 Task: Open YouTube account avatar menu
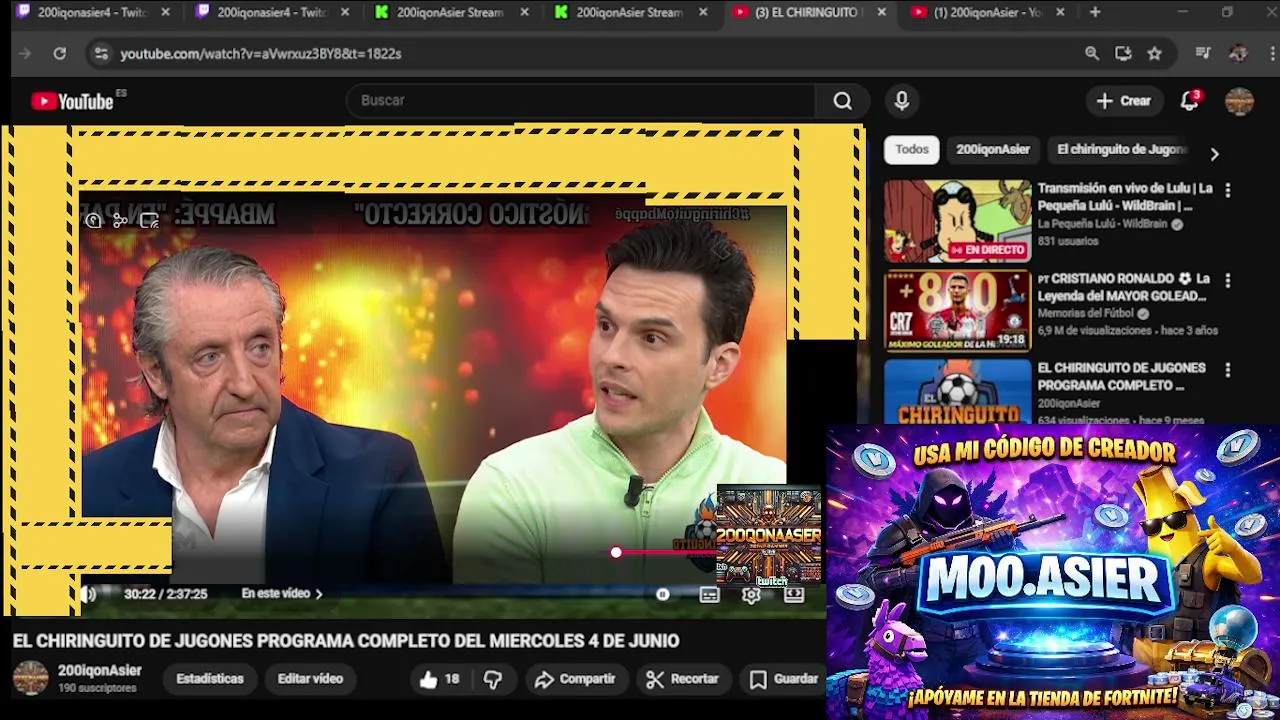tap(1239, 101)
